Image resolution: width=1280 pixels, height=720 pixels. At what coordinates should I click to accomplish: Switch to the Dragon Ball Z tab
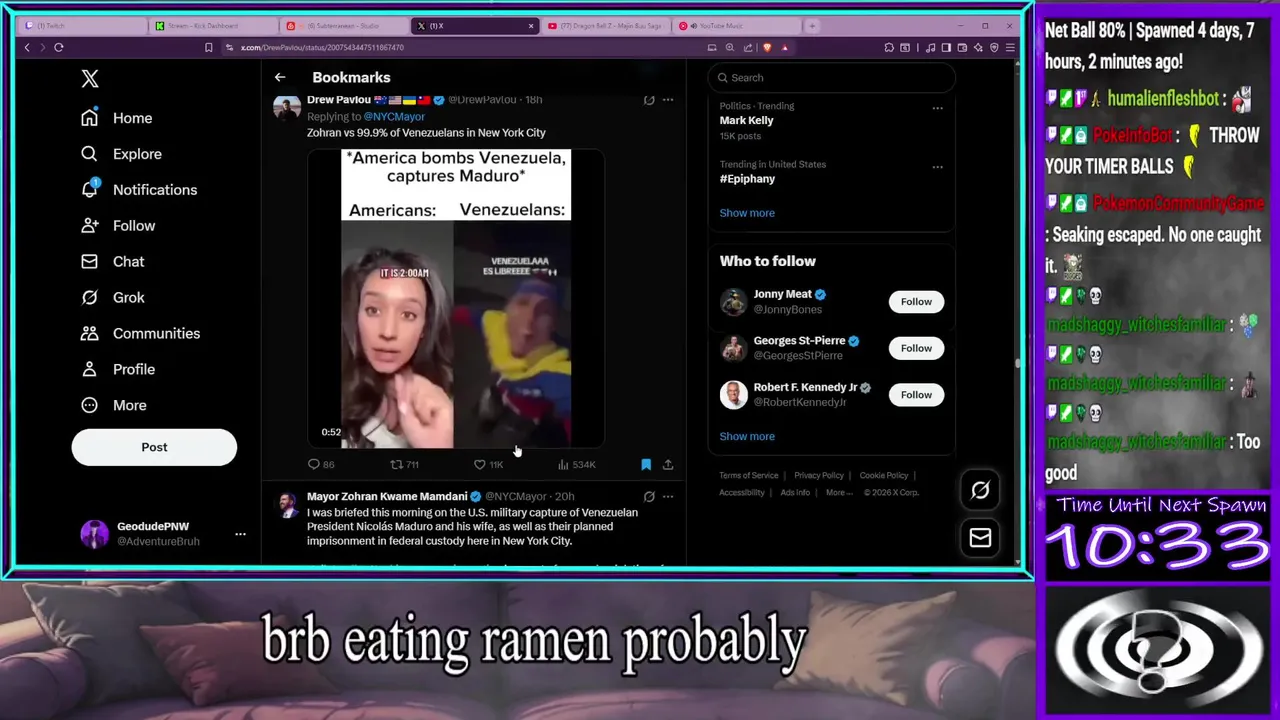pos(606,26)
